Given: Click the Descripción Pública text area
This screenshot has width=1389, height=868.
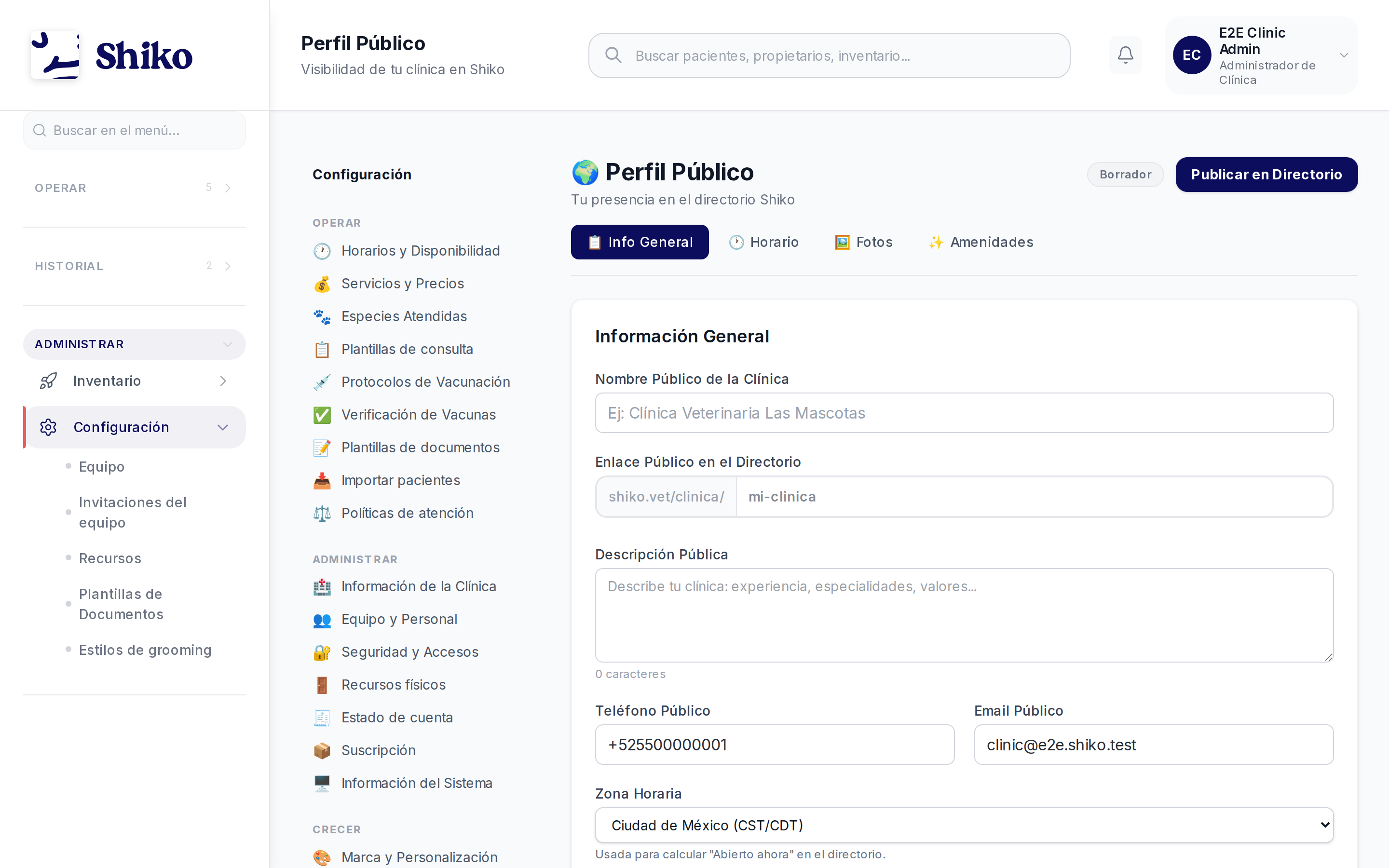Looking at the screenshot, I should 964,615.
